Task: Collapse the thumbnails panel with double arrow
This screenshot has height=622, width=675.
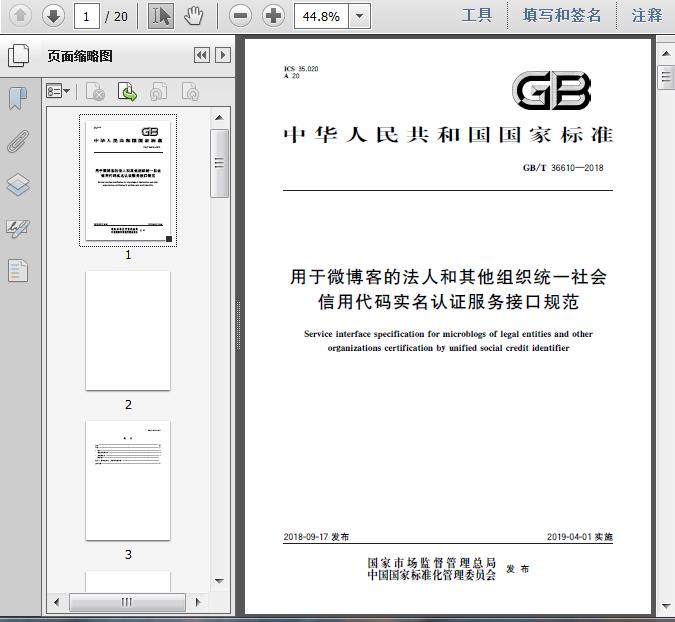Action: point(202,55)
